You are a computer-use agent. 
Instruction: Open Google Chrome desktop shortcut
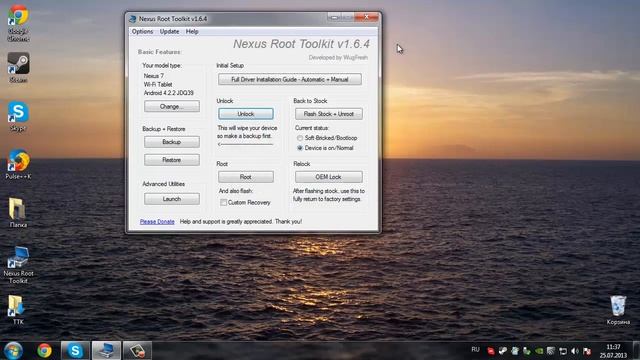coord(18,24)
